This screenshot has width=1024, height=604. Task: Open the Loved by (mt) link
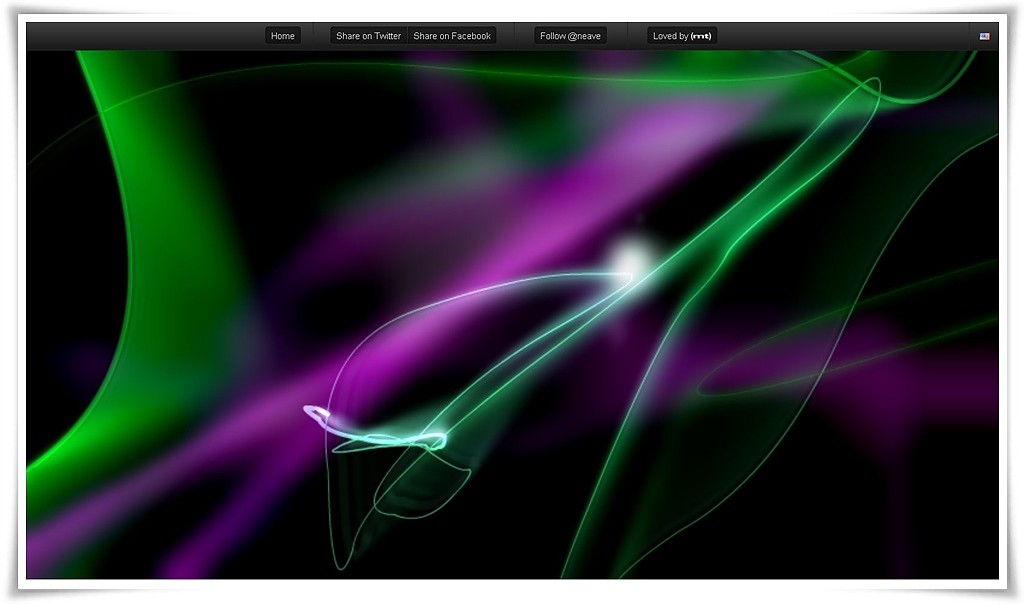[x=682, y=36]
